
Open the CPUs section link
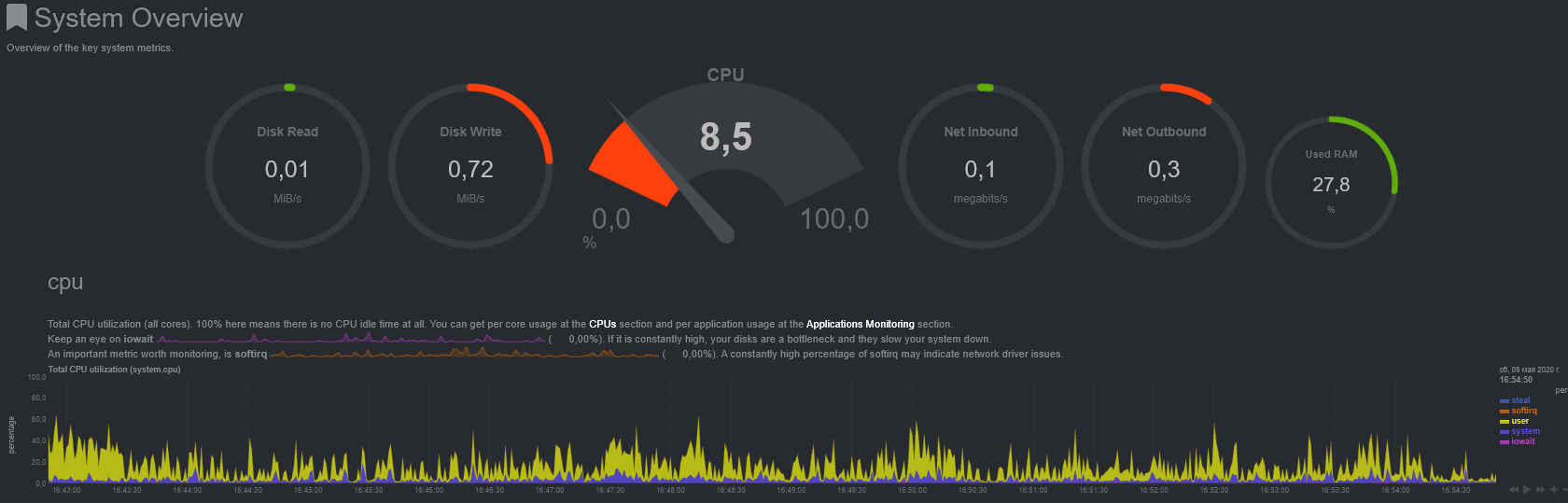(602, 325)
